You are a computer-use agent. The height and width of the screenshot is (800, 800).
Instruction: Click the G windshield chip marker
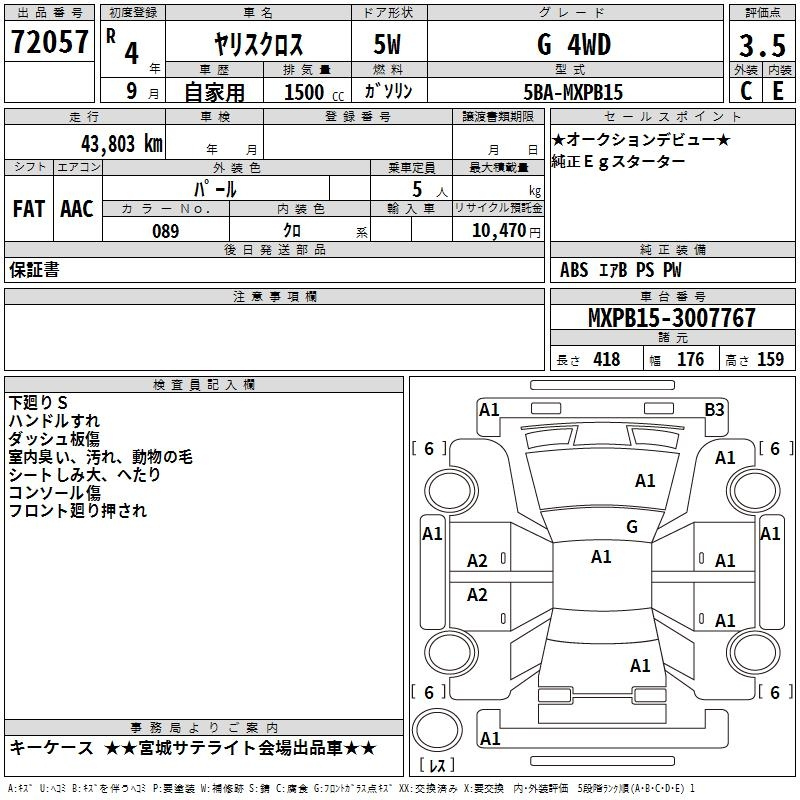click(632, 526)
